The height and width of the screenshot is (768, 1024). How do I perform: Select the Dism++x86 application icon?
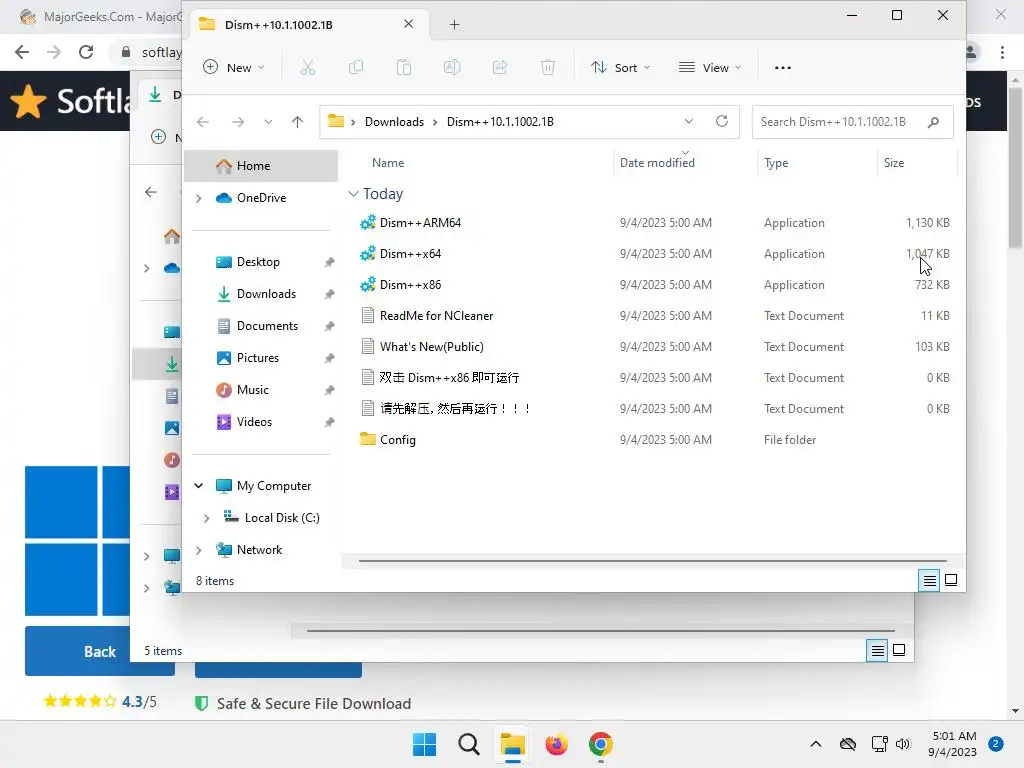pyautogui.click(x=368, y=284)
